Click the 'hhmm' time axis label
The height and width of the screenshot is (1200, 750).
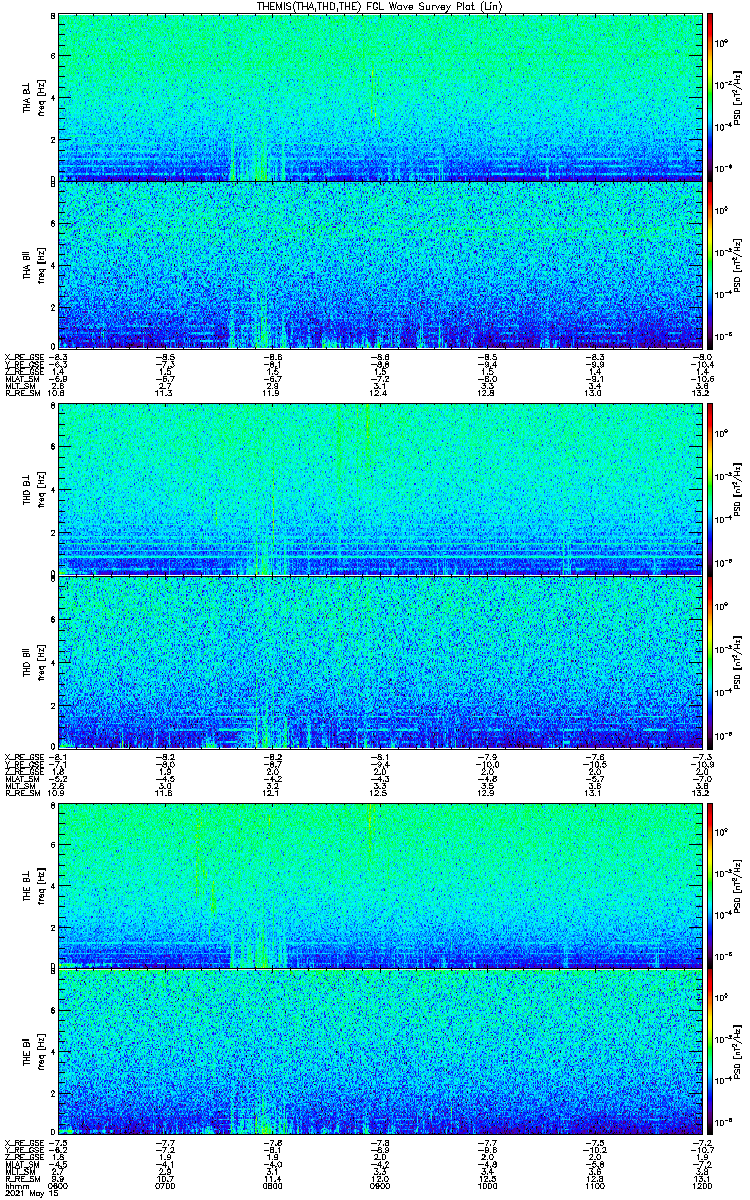point(15,1186)
